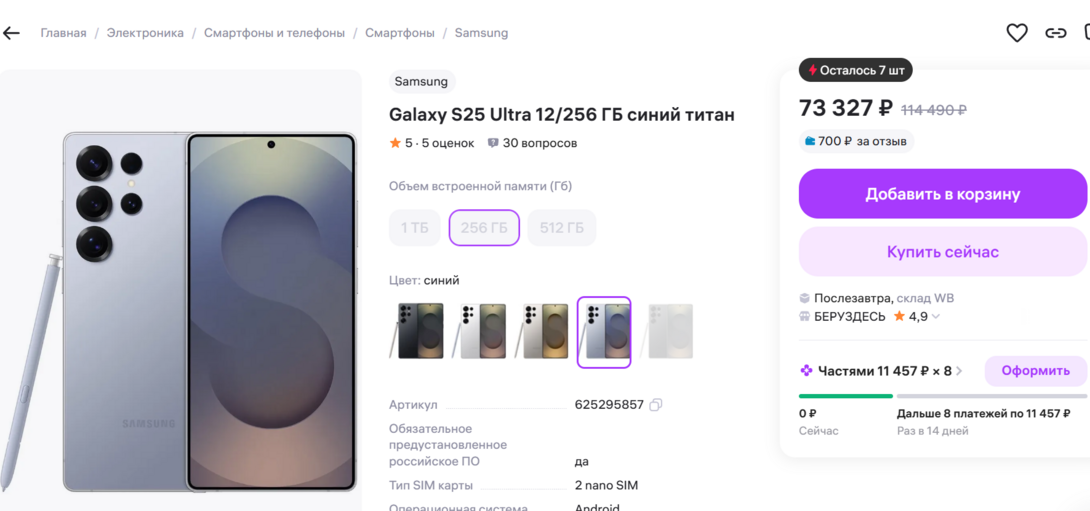Expand installment details arrow after ×8
1090x511 pixels.
coord(959,371)
